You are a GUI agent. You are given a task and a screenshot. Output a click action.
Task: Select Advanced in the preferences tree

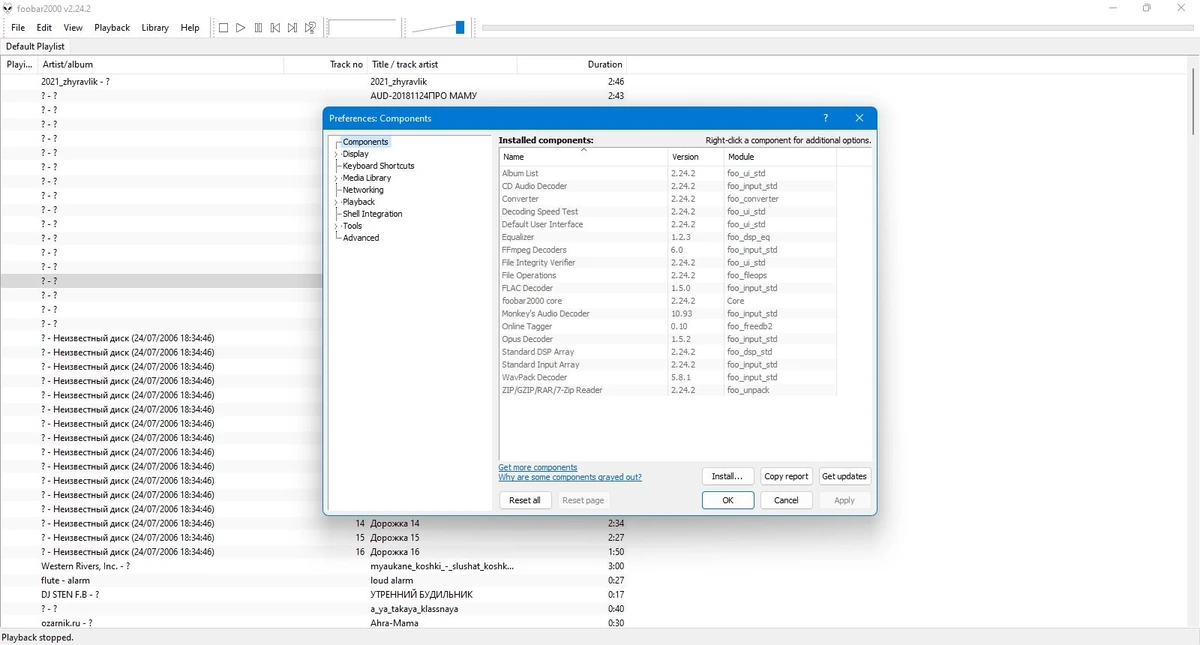click(x=361, y=238)
